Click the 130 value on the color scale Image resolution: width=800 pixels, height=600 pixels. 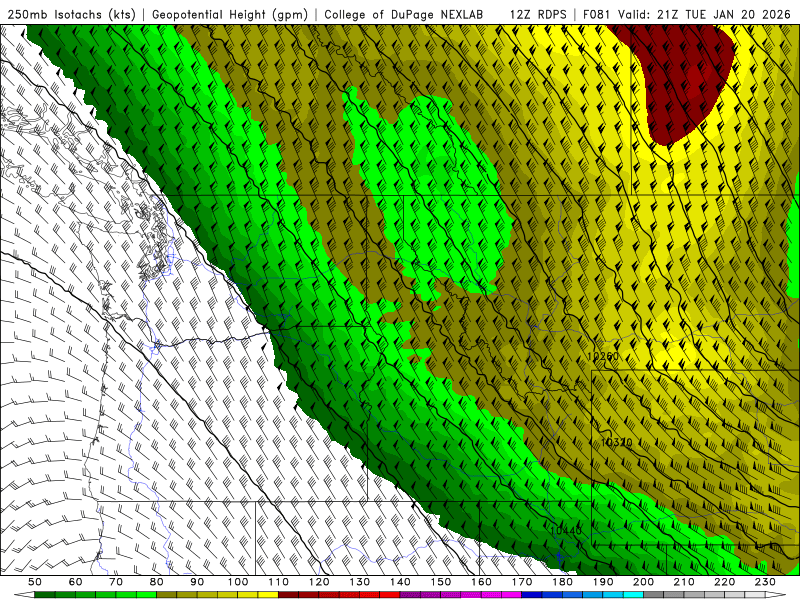[x=360, y=582]
